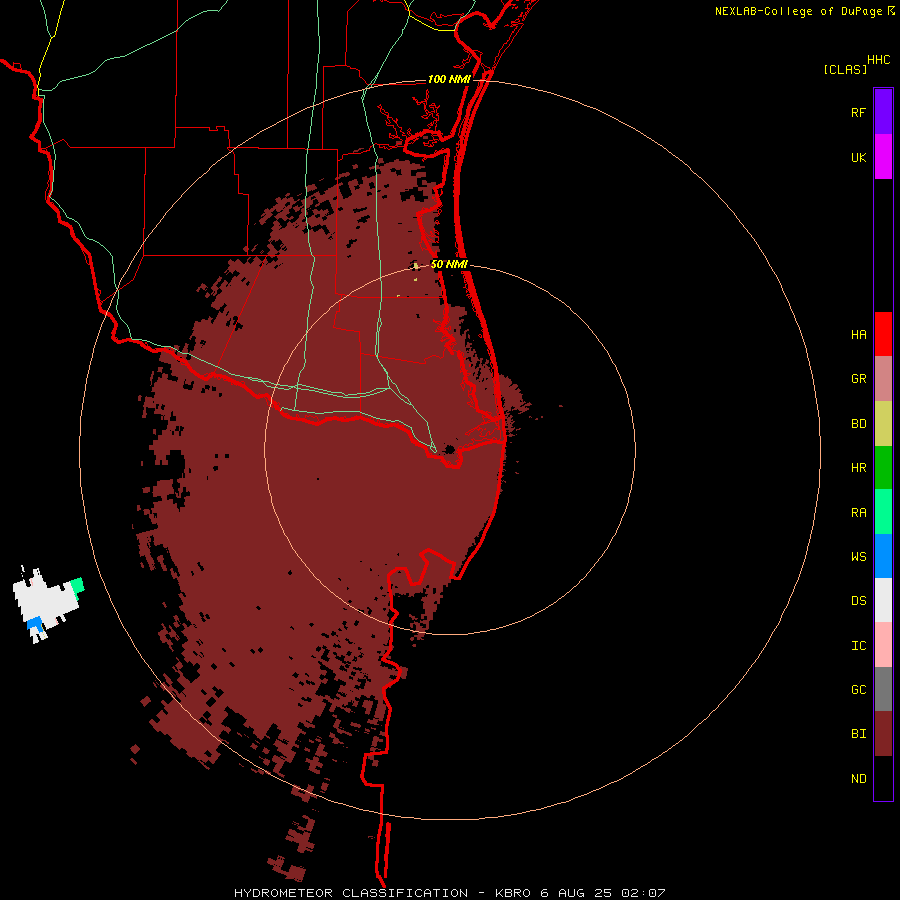Click the DS legend label
The image size is (900, 900).
858,601
